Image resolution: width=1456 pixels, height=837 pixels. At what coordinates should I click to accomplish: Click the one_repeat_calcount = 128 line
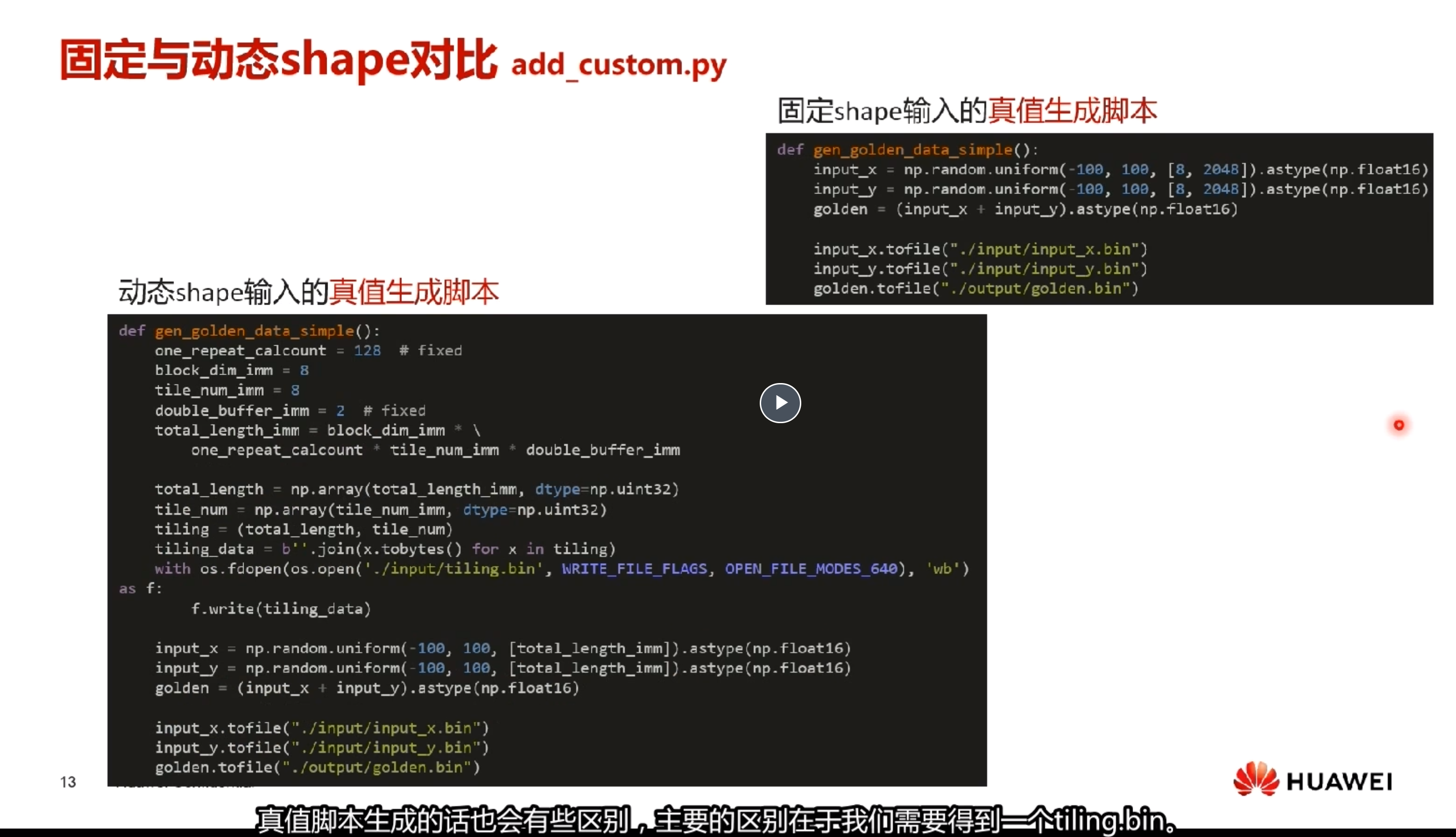[267, 351]
